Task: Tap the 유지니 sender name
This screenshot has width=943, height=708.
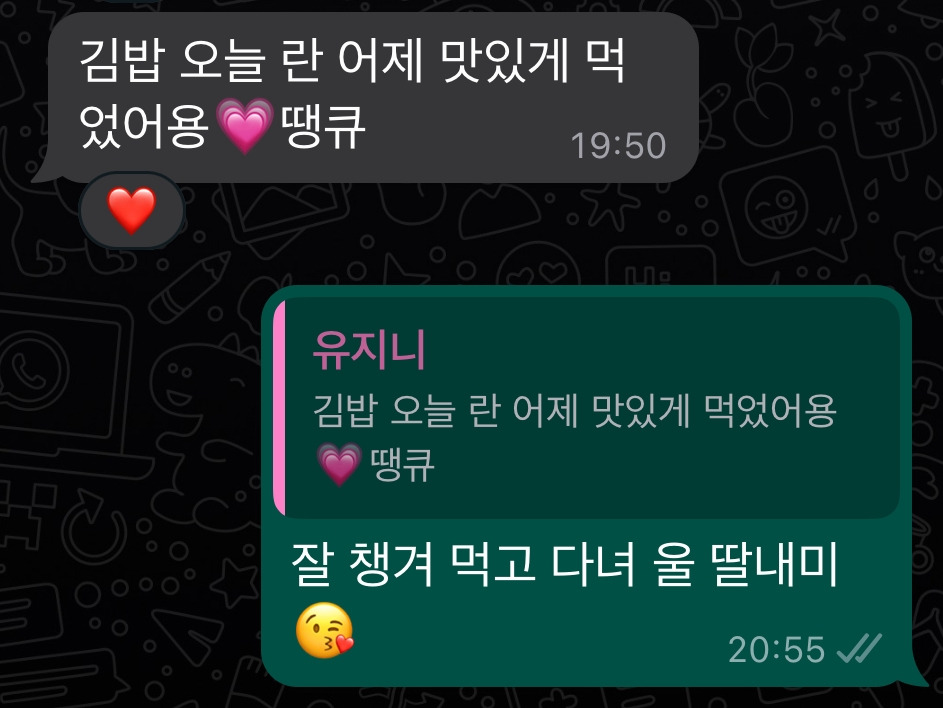Action: coord(369,349)
